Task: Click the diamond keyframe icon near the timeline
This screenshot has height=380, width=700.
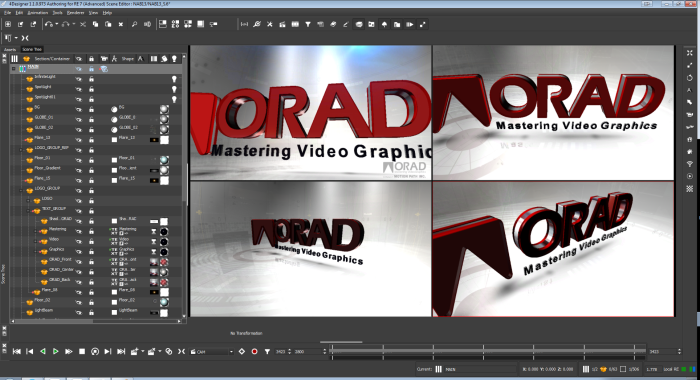Action: click(242, 351)
